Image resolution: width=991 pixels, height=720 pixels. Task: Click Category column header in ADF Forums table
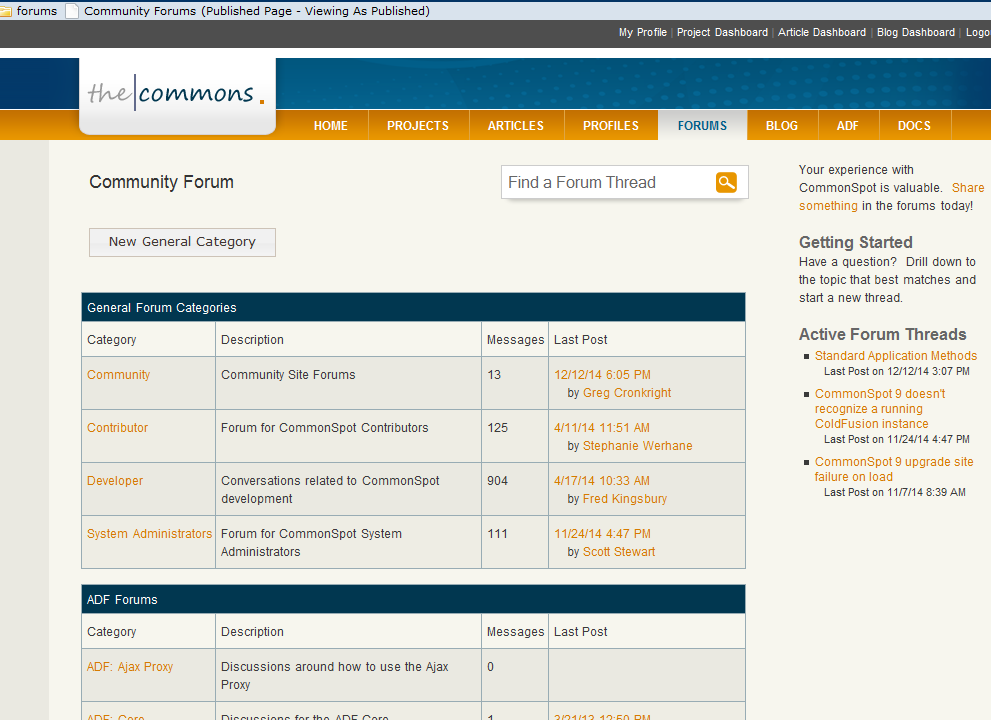[111, 632]
